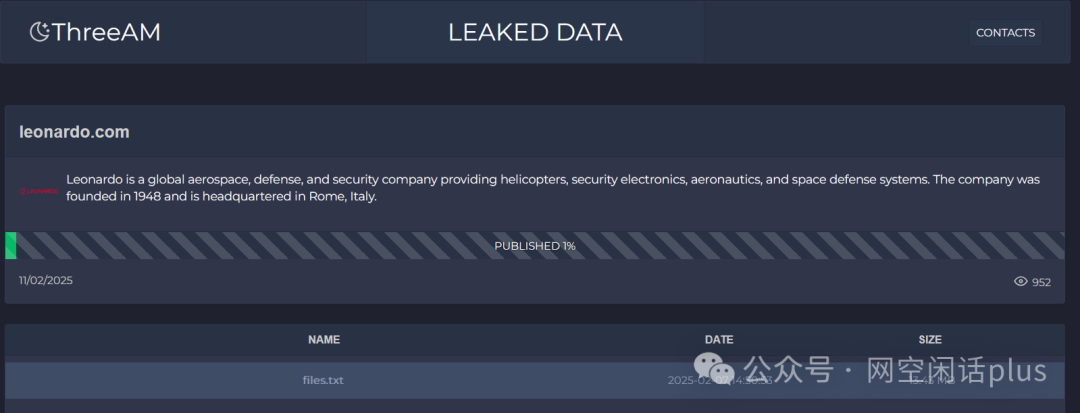Click the ThreeAM crescent moon logo icon
Image resolution: width=1080 pixels, height=413 pixels.
[40, 32]
